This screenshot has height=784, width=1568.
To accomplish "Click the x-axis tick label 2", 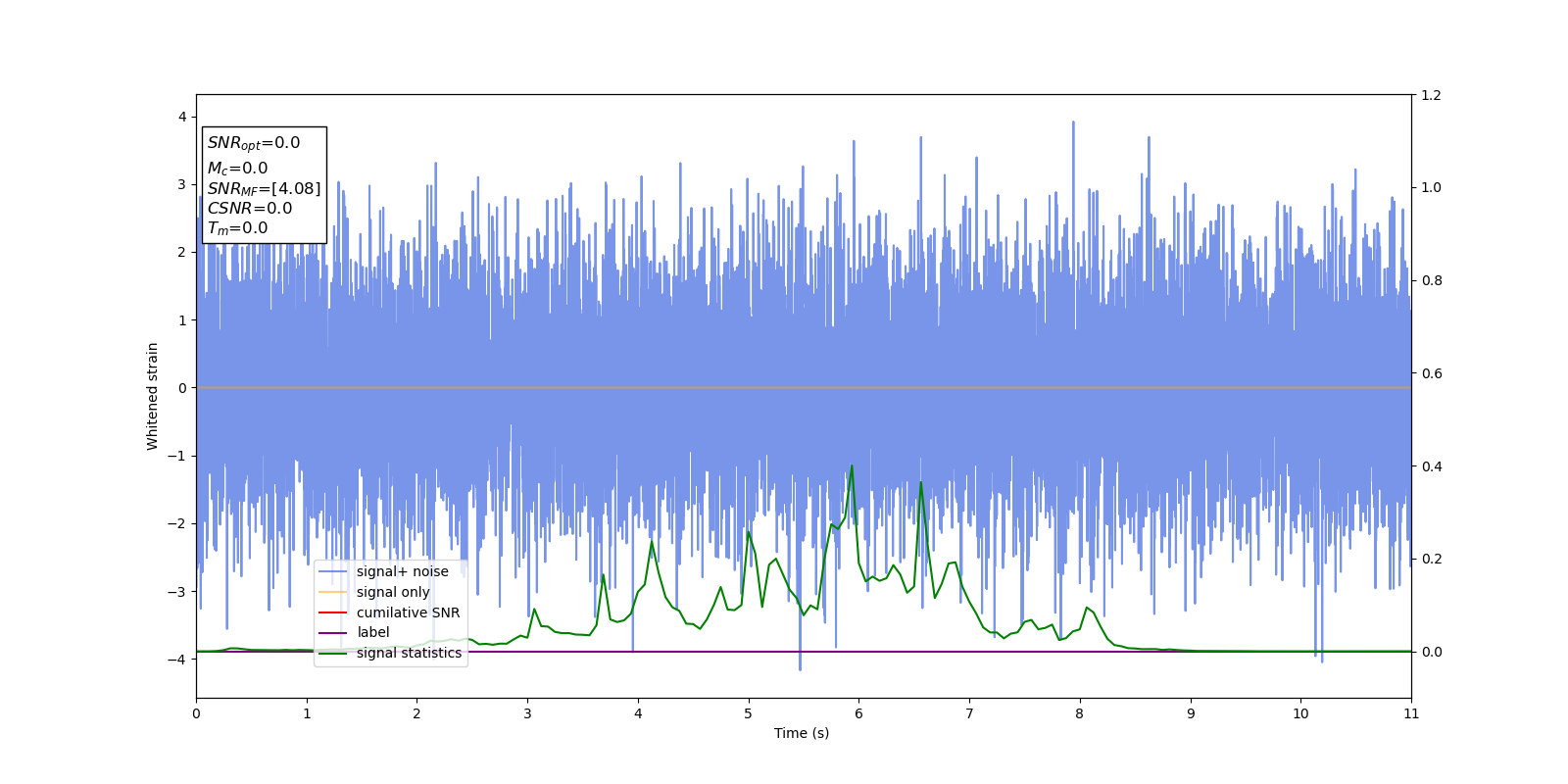I will (416, 713).
